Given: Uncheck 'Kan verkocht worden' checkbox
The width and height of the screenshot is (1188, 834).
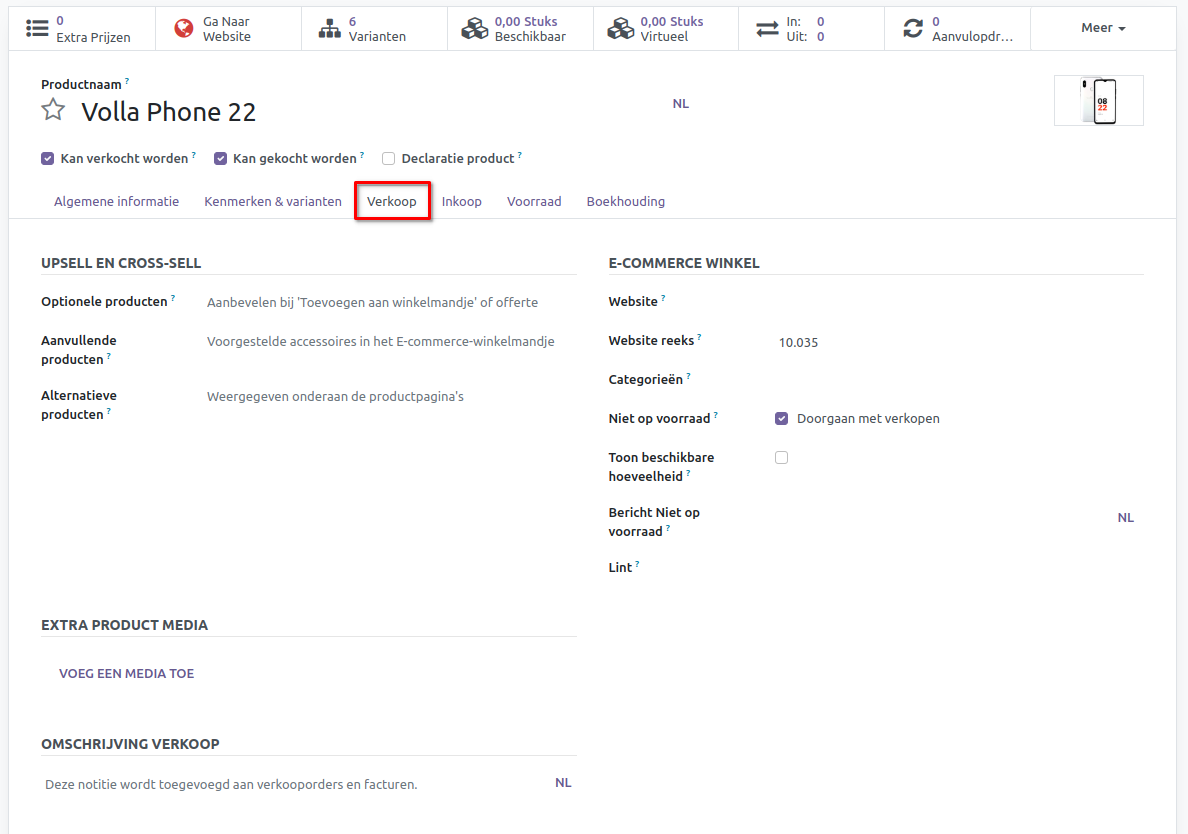Looking at the screenshot, I should tap(48, 158).
